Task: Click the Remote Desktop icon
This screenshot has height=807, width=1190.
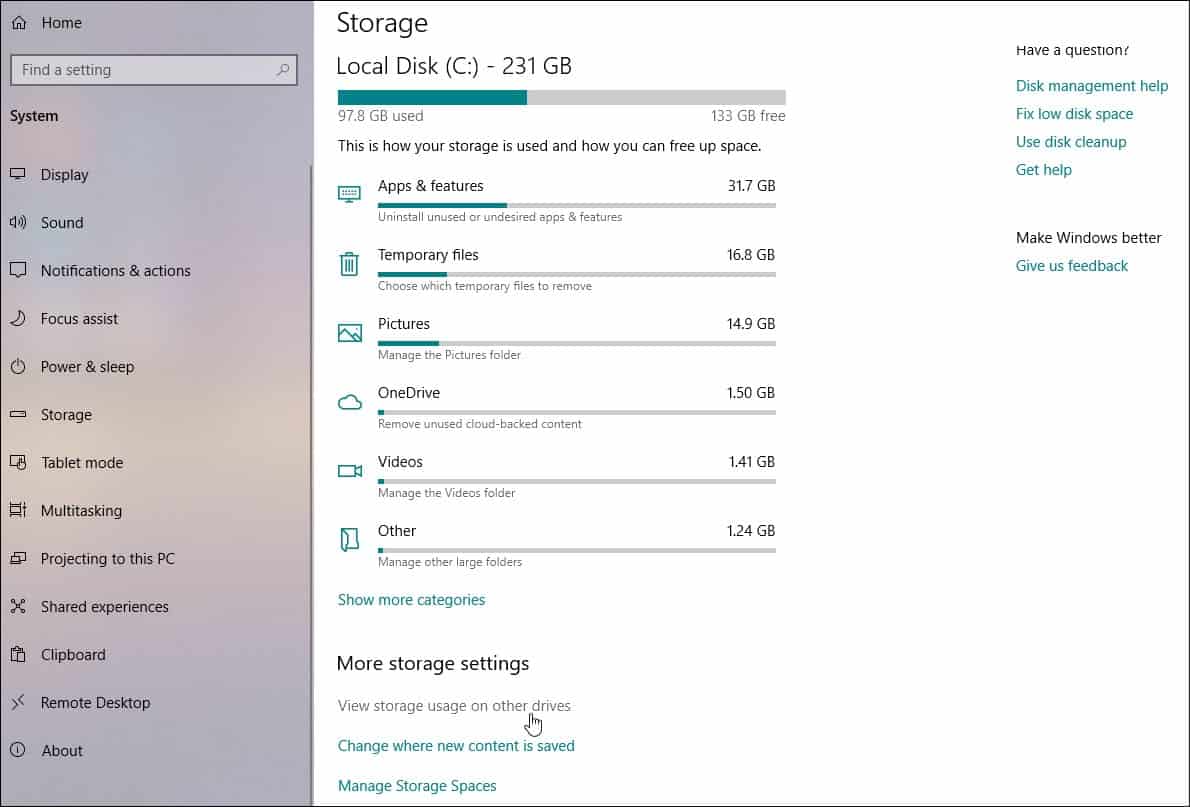Action: tap(18, 702)
